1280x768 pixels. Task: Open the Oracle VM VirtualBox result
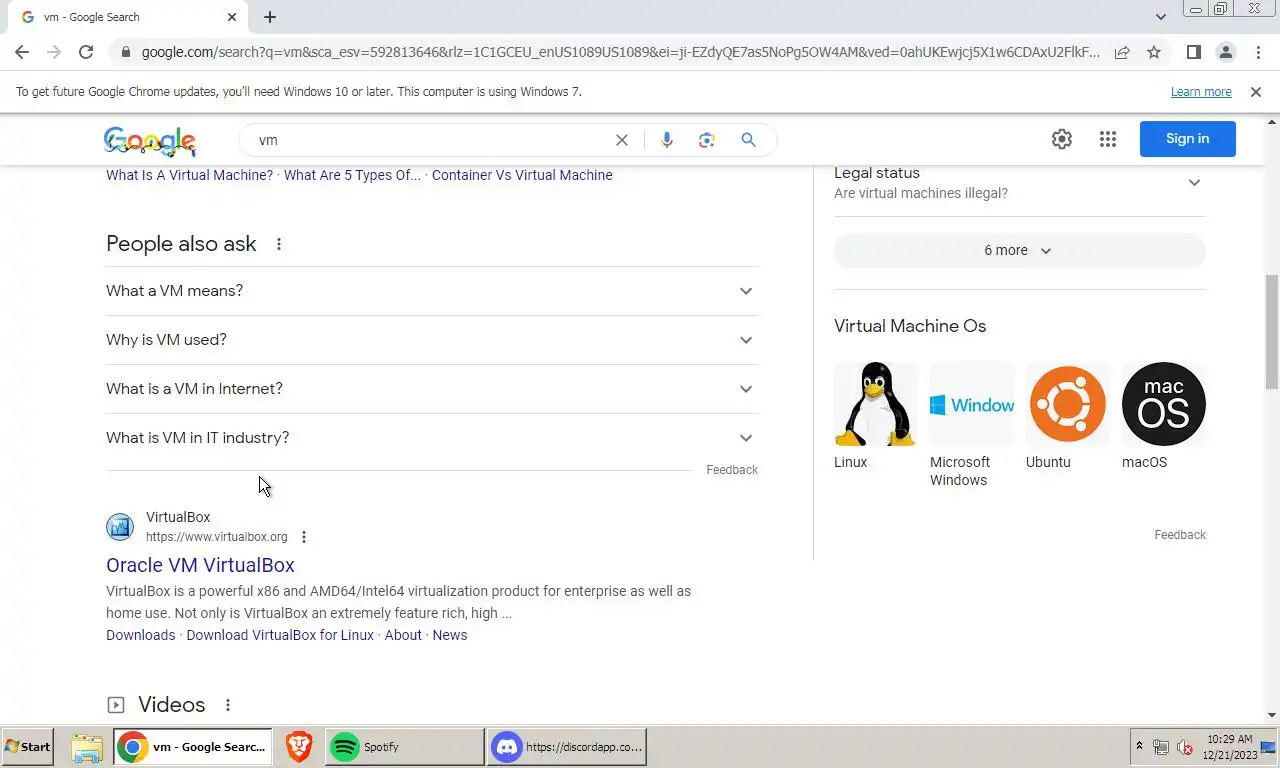[x=200, y=565]
